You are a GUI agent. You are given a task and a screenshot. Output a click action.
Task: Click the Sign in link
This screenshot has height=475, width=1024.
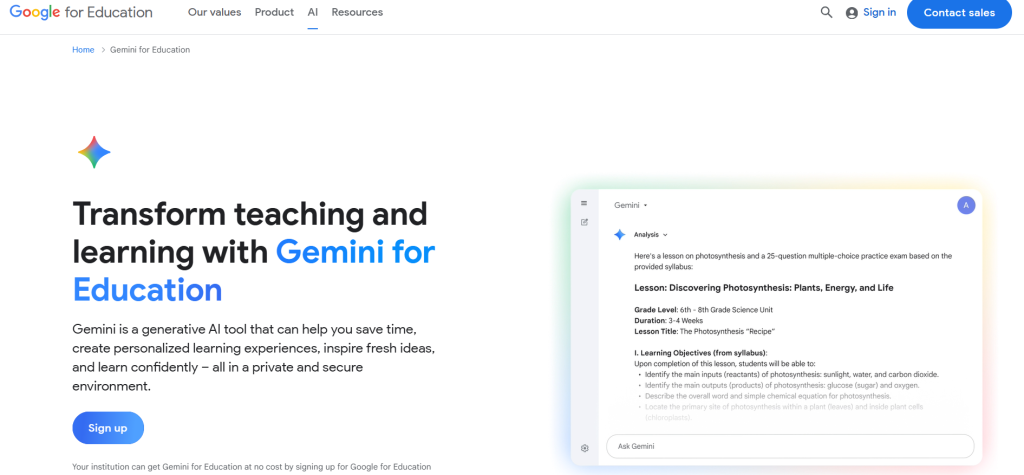[x=879, y=13]
